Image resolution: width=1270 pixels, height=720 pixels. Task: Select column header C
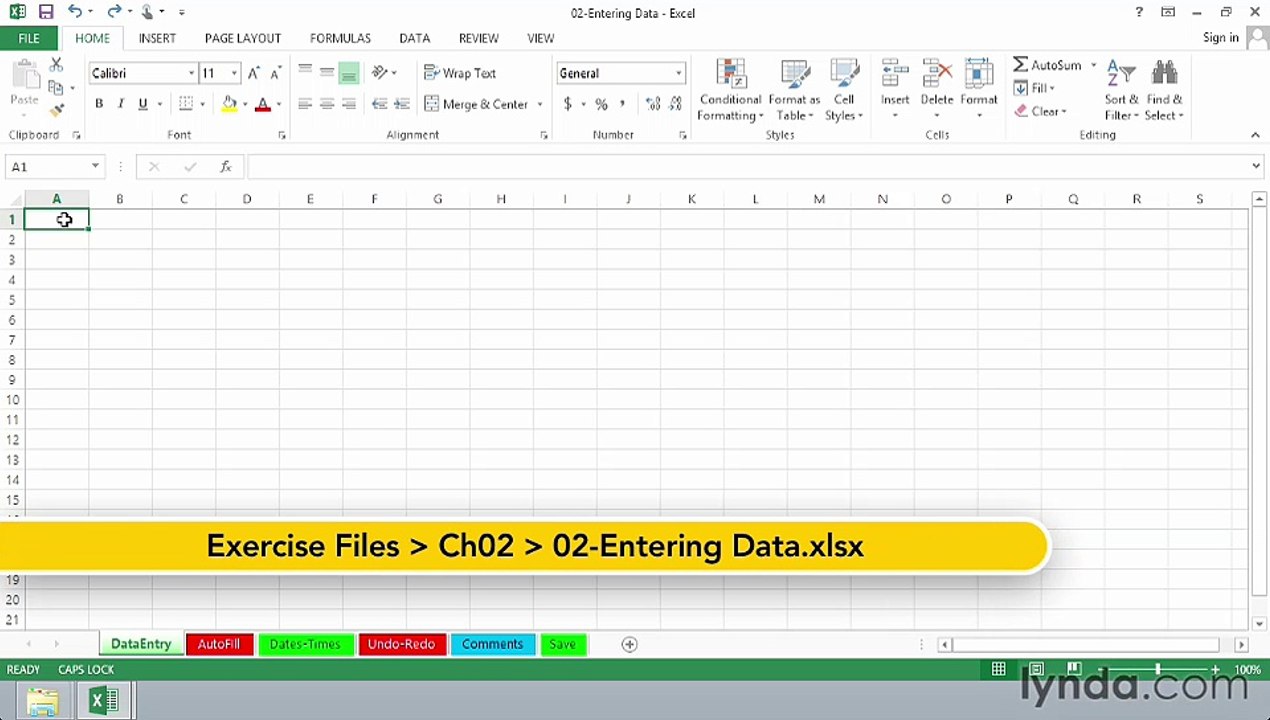tap(183, 199)
